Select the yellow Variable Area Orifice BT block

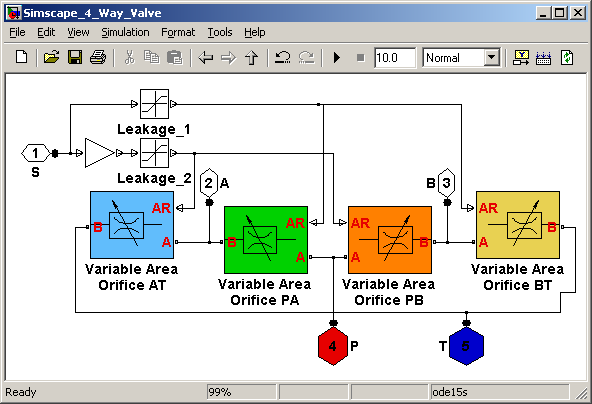[x=518, y=225]
